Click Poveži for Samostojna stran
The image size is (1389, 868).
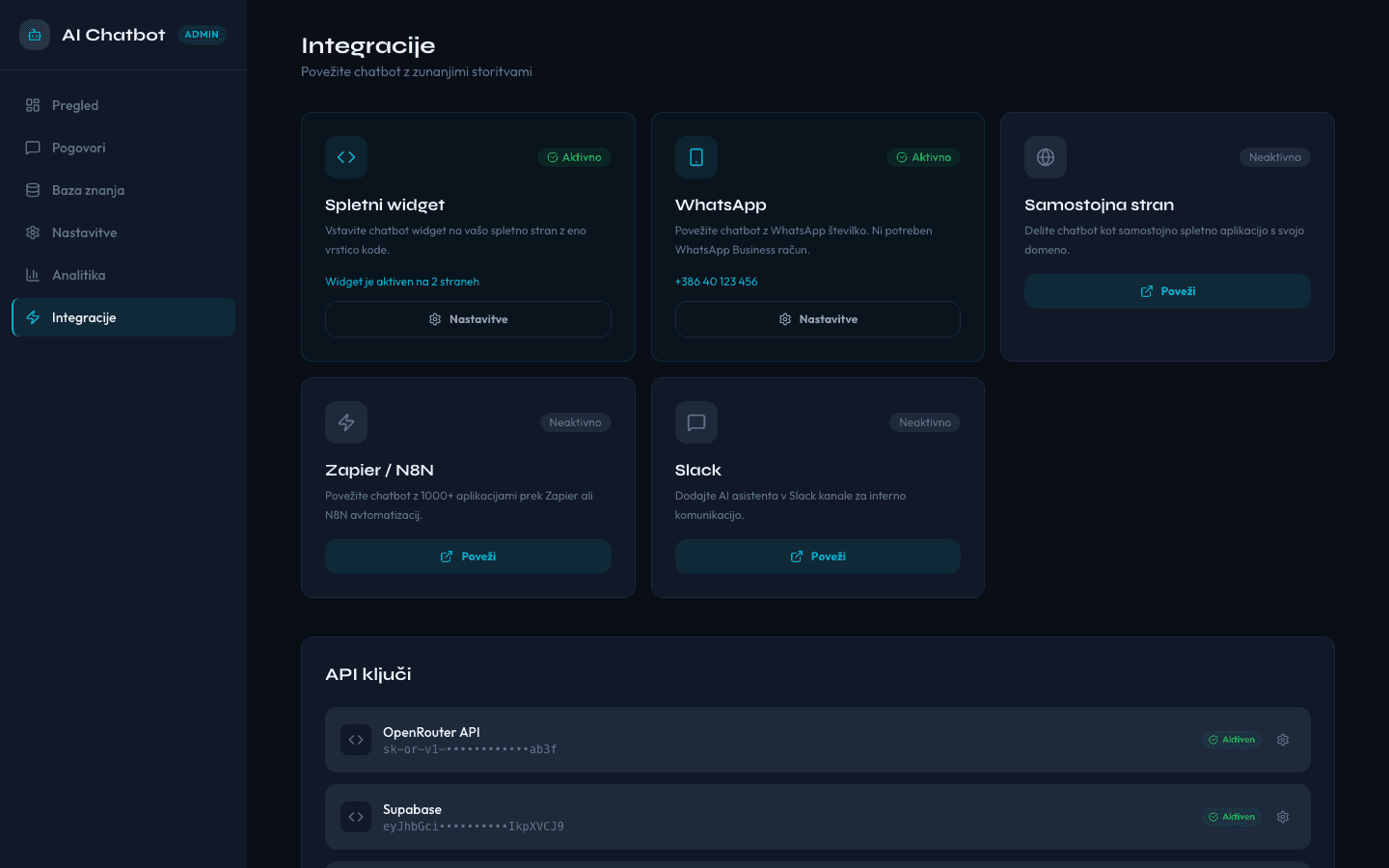click(x=1167, y=291)
